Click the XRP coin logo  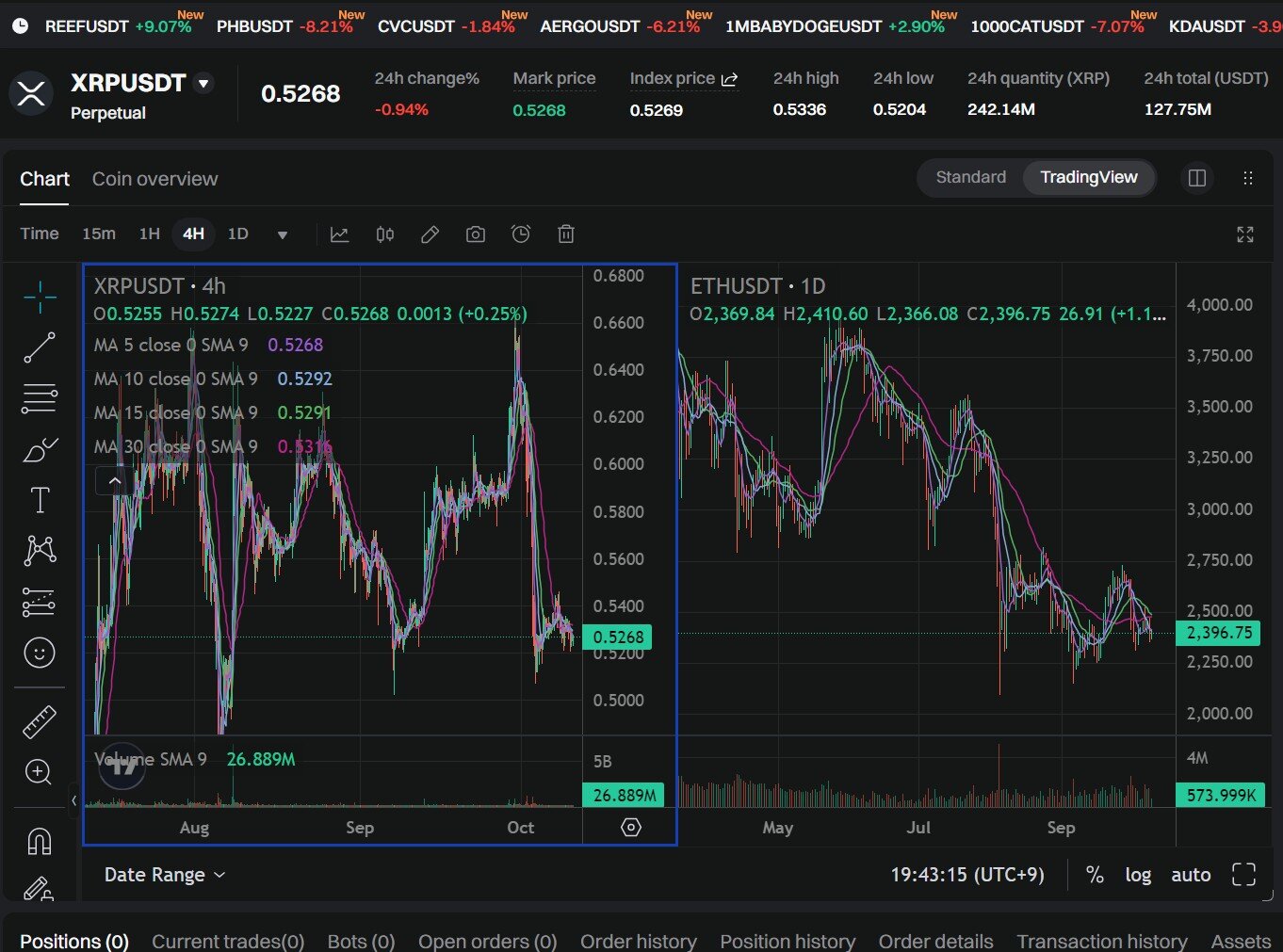point(31,93)
